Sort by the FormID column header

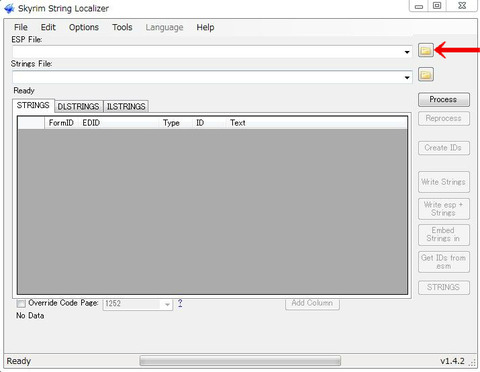point(61,123)
